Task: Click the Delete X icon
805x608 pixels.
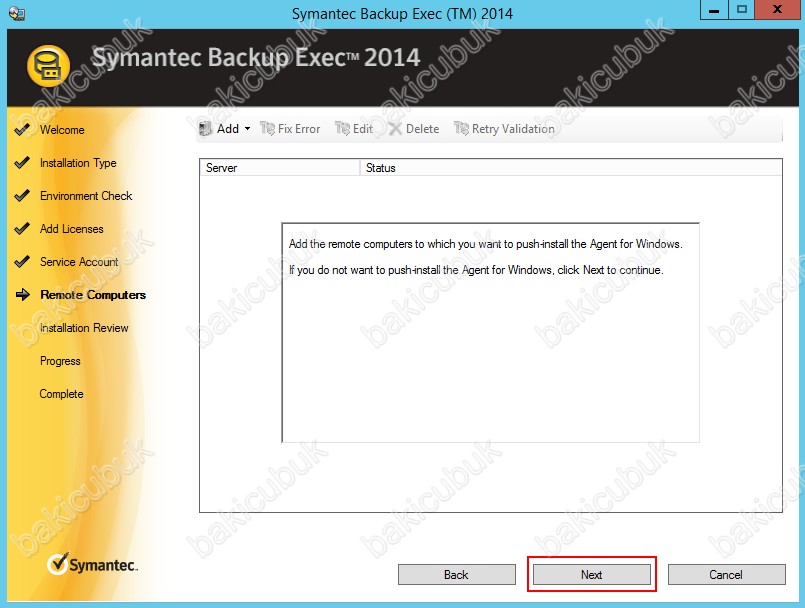Action: coord(395,128)
